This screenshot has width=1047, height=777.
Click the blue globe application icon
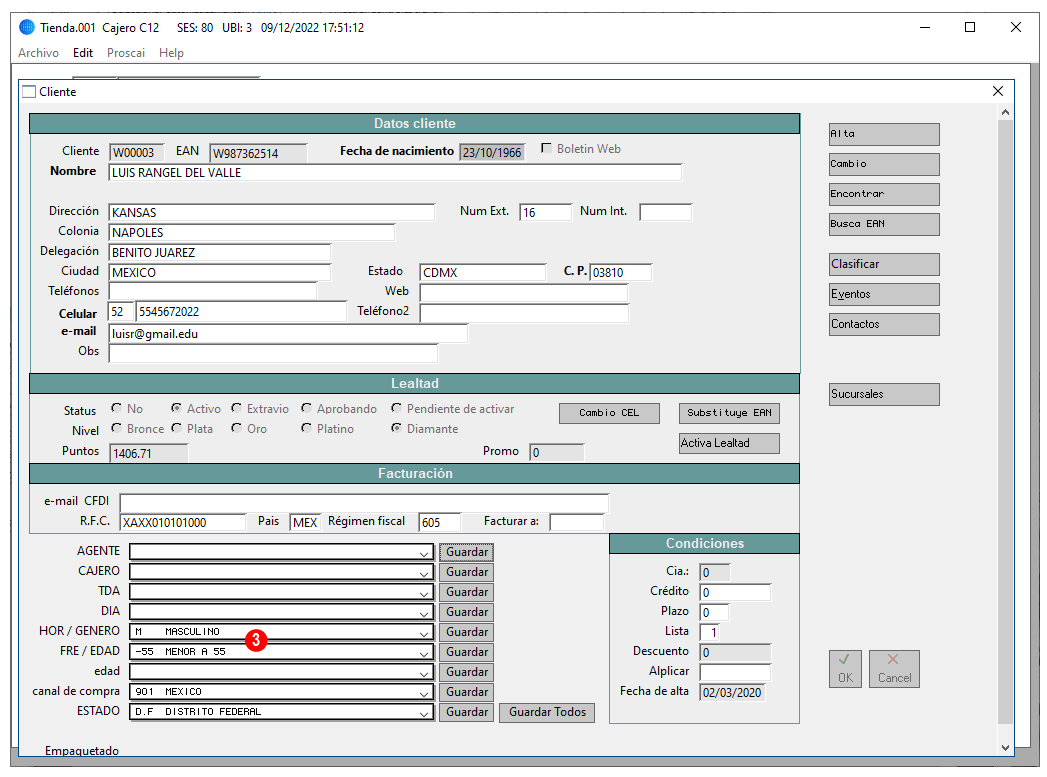point(27,27)
